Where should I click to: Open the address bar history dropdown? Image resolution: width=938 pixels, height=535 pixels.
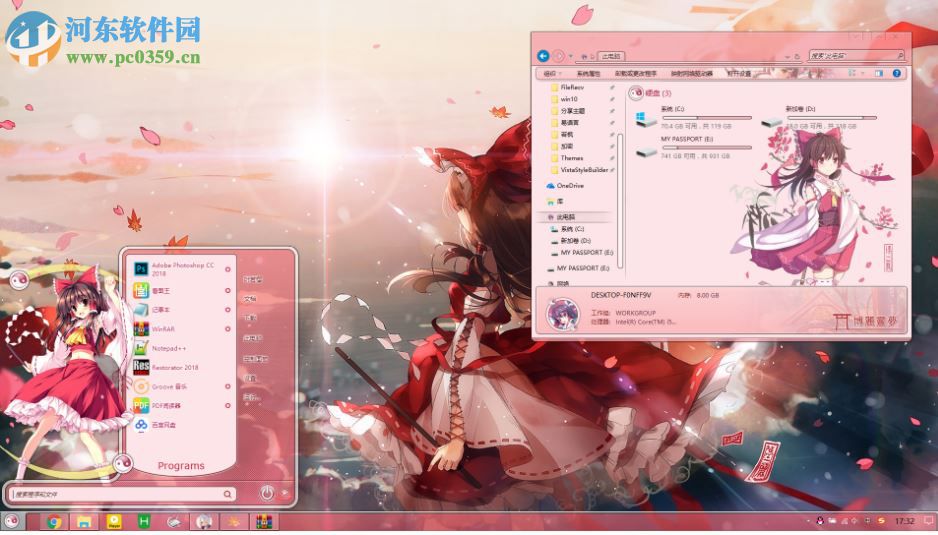(x=787, y=57)
